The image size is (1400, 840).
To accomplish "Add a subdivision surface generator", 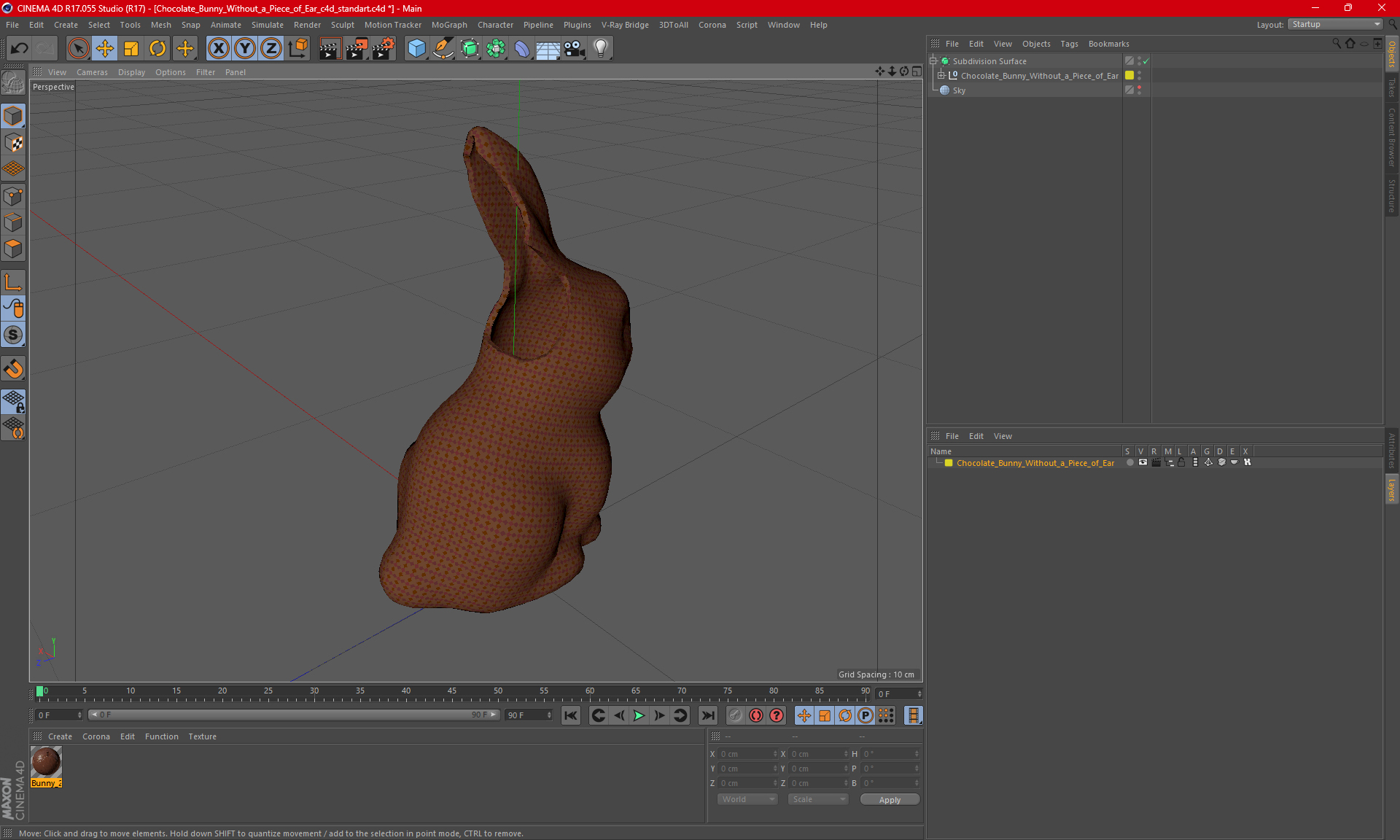I will pos(470,49).
